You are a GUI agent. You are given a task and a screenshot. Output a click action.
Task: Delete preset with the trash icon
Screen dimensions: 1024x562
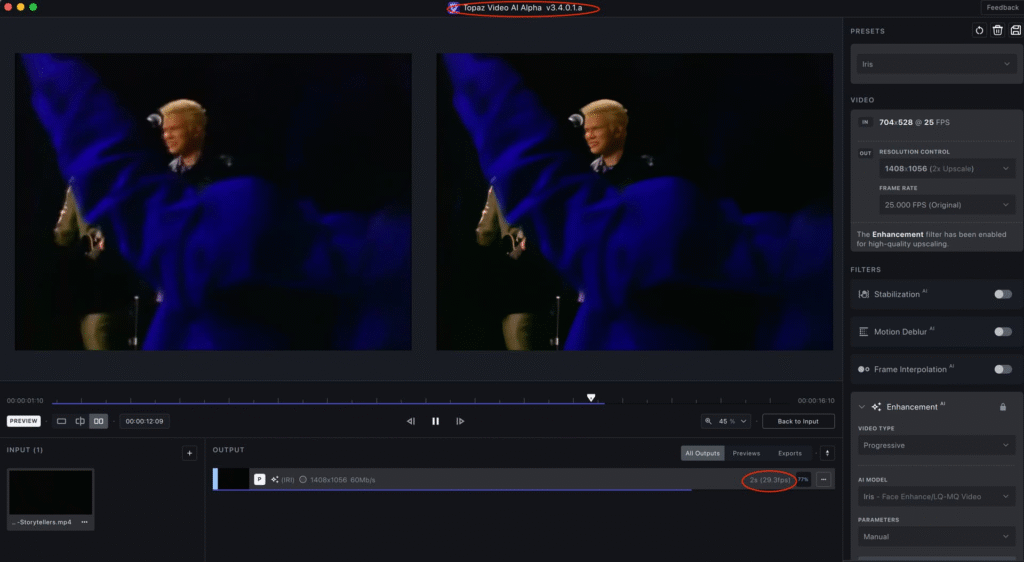(x=997, y=31)
